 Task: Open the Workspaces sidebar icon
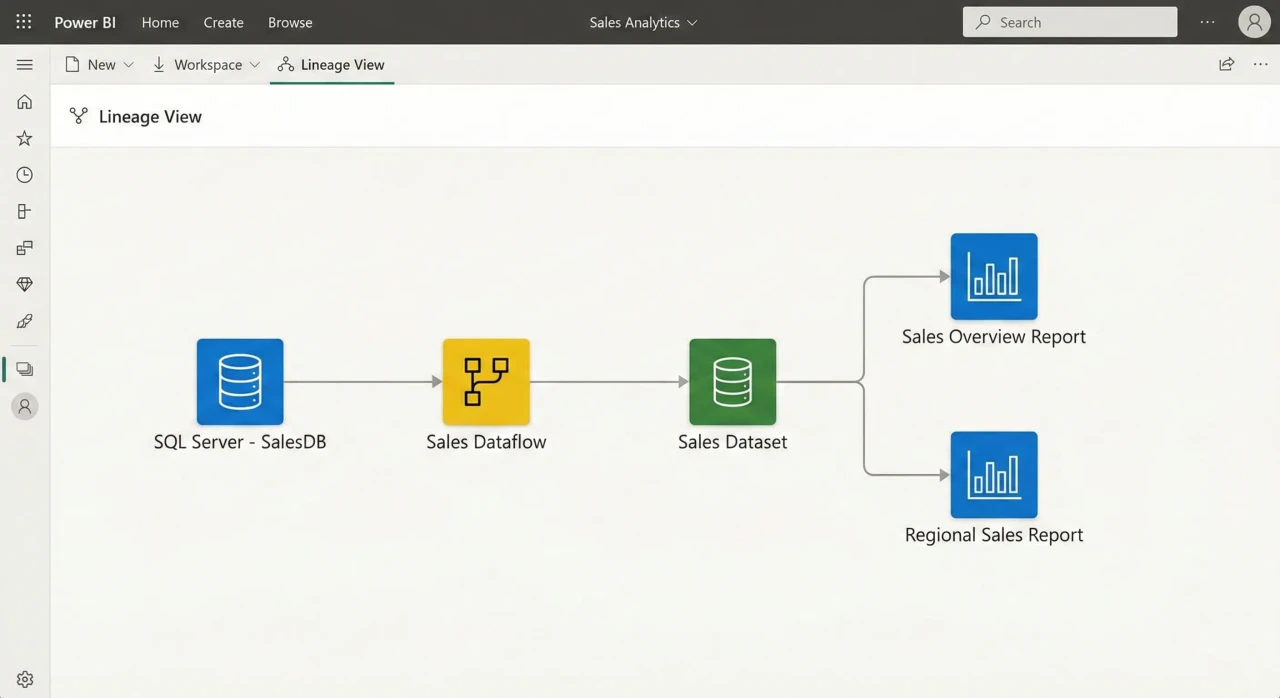click(x=25, y=369)
